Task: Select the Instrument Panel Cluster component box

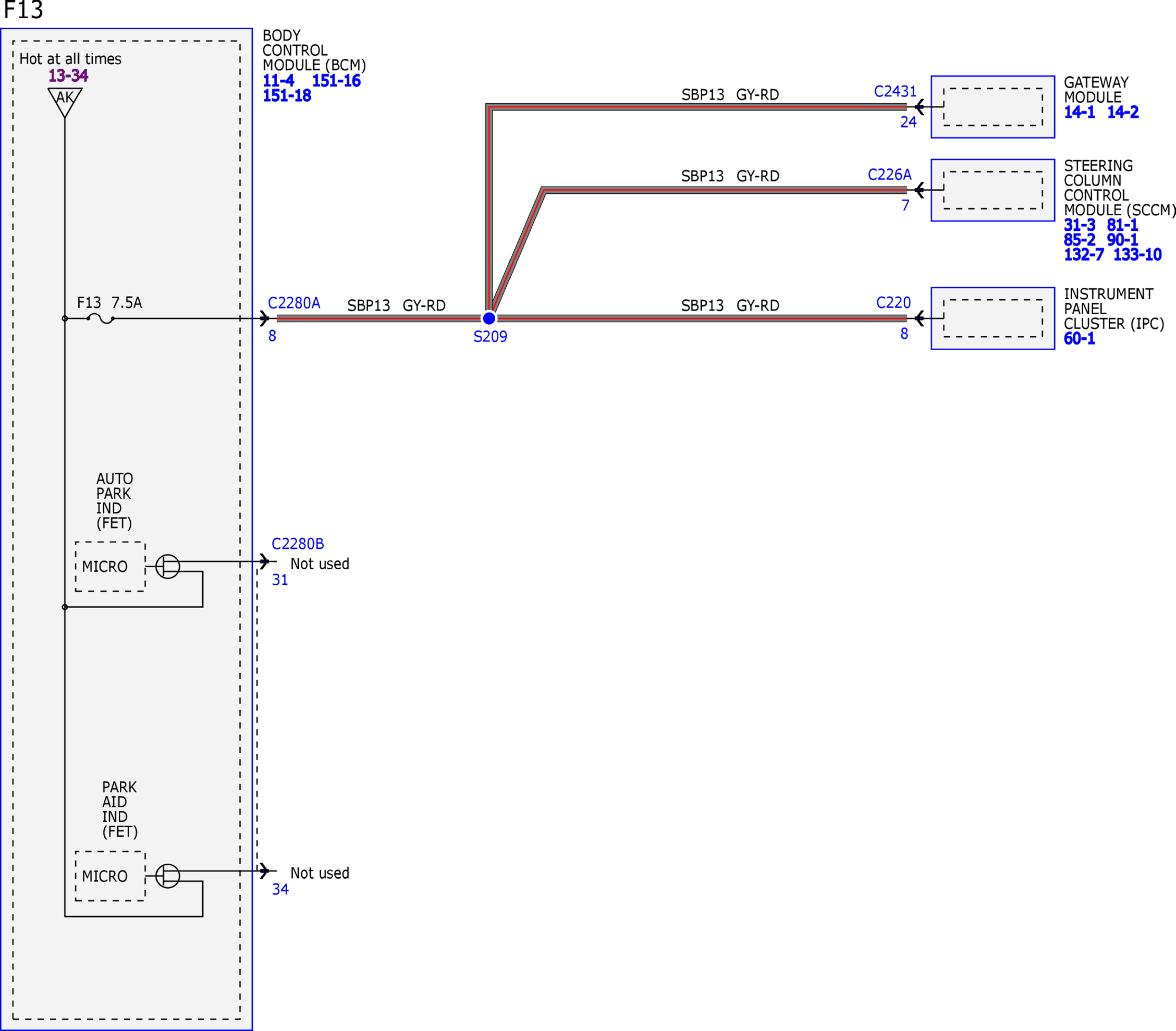Action: [x=993, y=318]
